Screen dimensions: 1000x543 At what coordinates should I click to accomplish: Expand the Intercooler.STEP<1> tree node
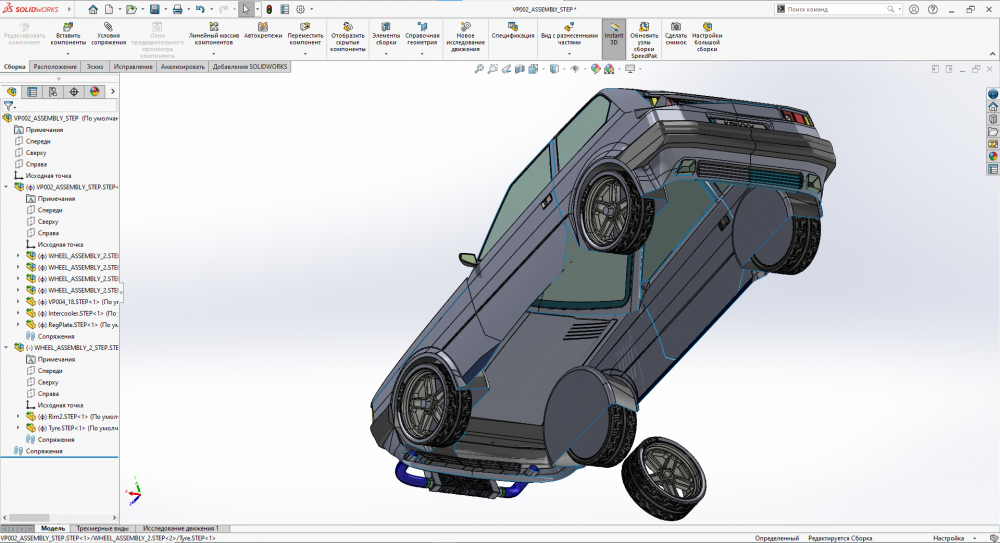coord(18,313)
